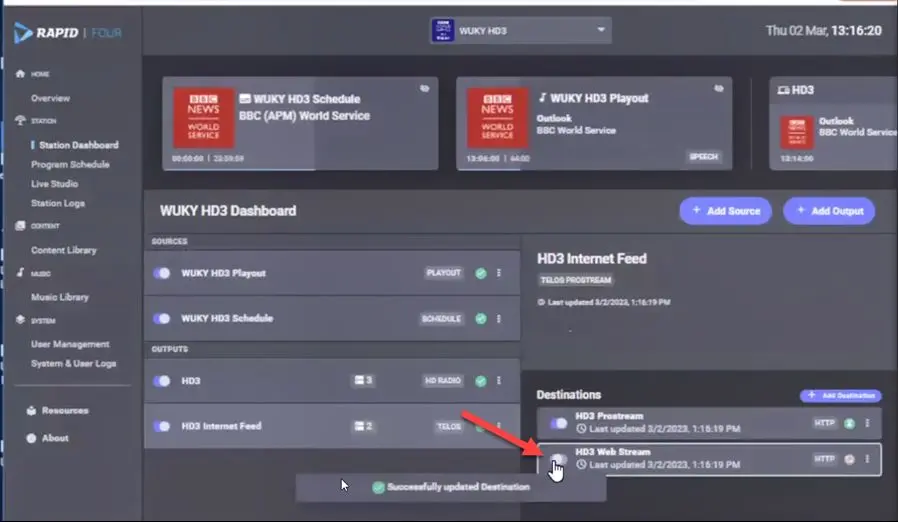Open the WUKY HD3 station selector dropdown

(521, 30)
